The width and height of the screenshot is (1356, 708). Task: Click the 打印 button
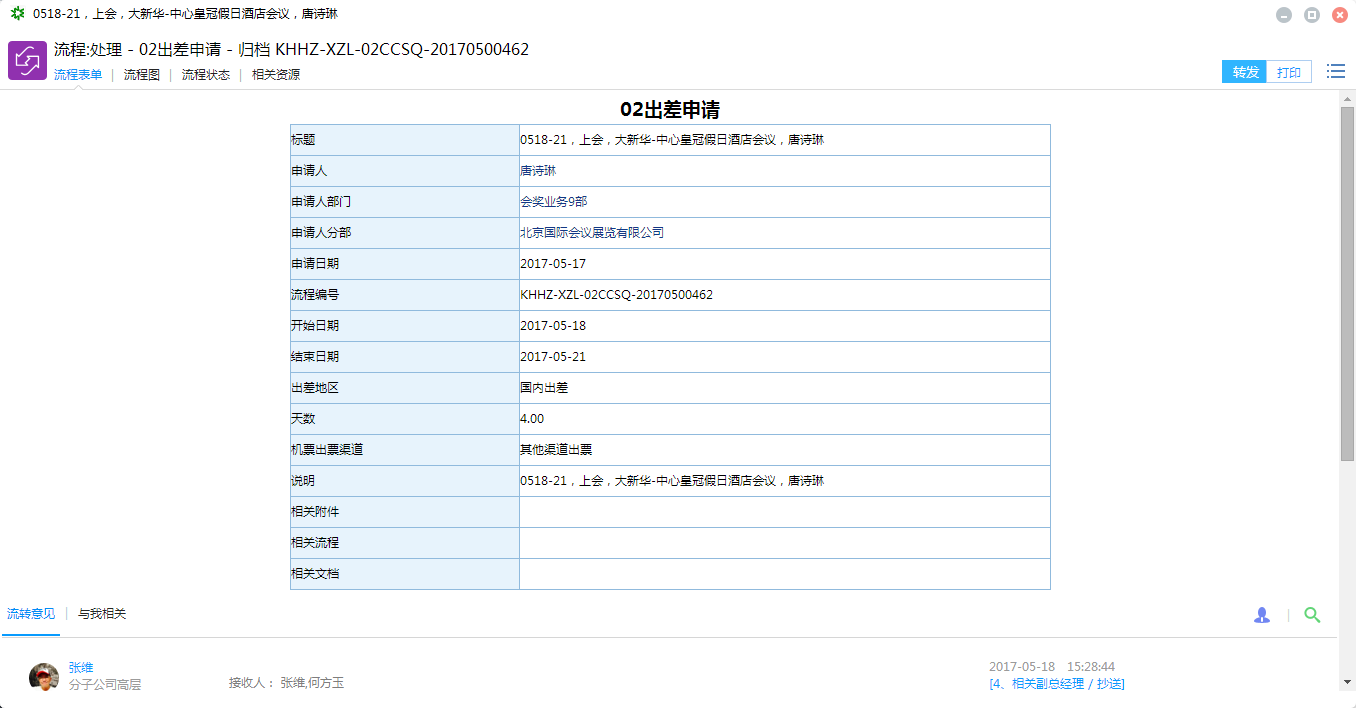tap(1289, 72)
